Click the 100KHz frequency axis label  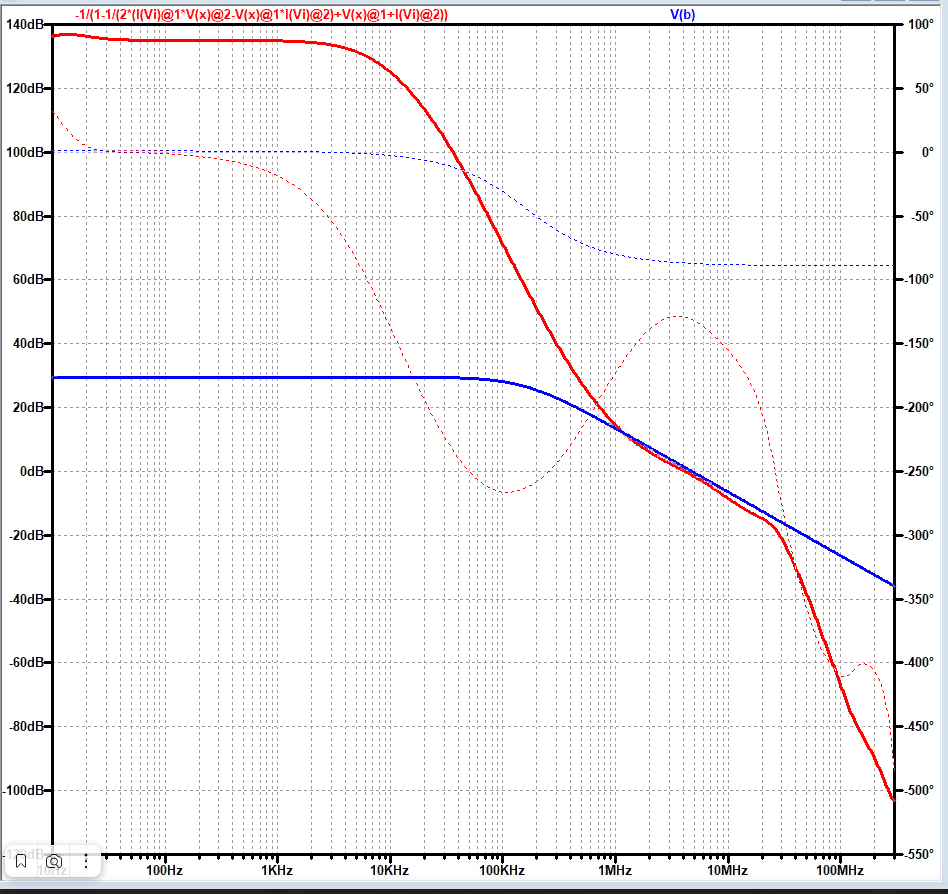[x=502, y=871]
